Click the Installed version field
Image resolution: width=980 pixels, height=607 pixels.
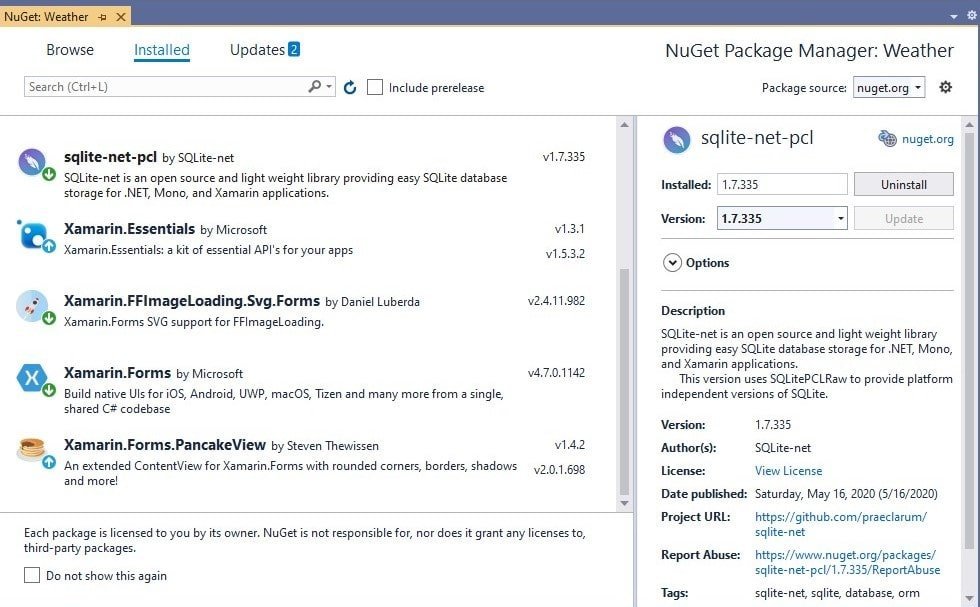click(782, 184)
